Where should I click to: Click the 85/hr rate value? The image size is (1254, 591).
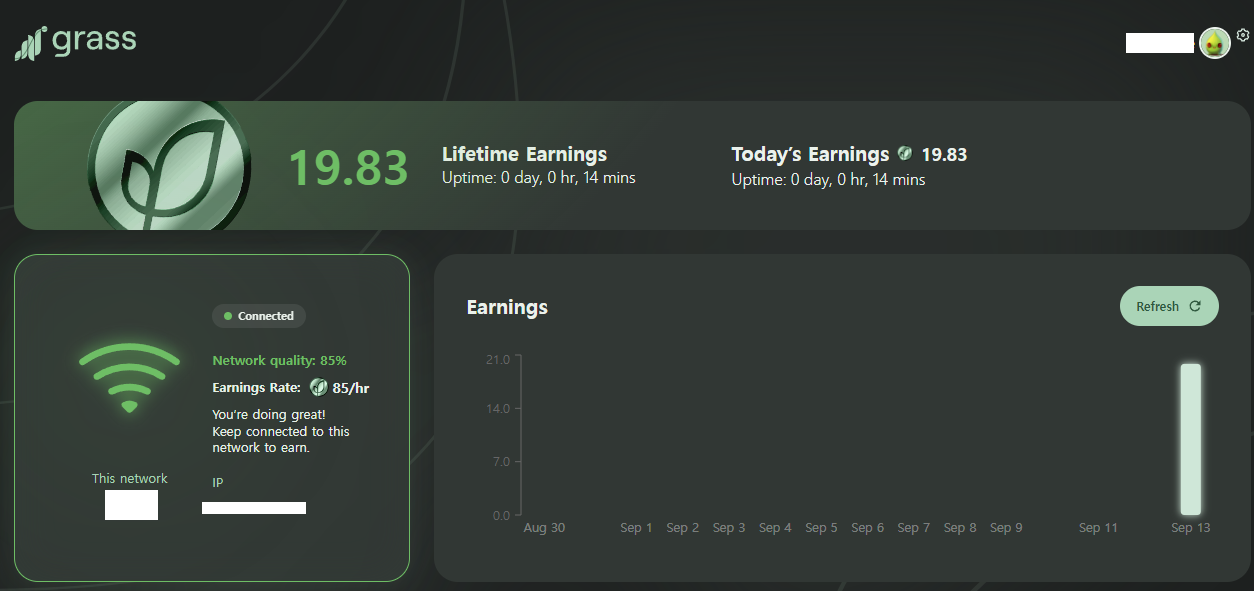point(351,388)
